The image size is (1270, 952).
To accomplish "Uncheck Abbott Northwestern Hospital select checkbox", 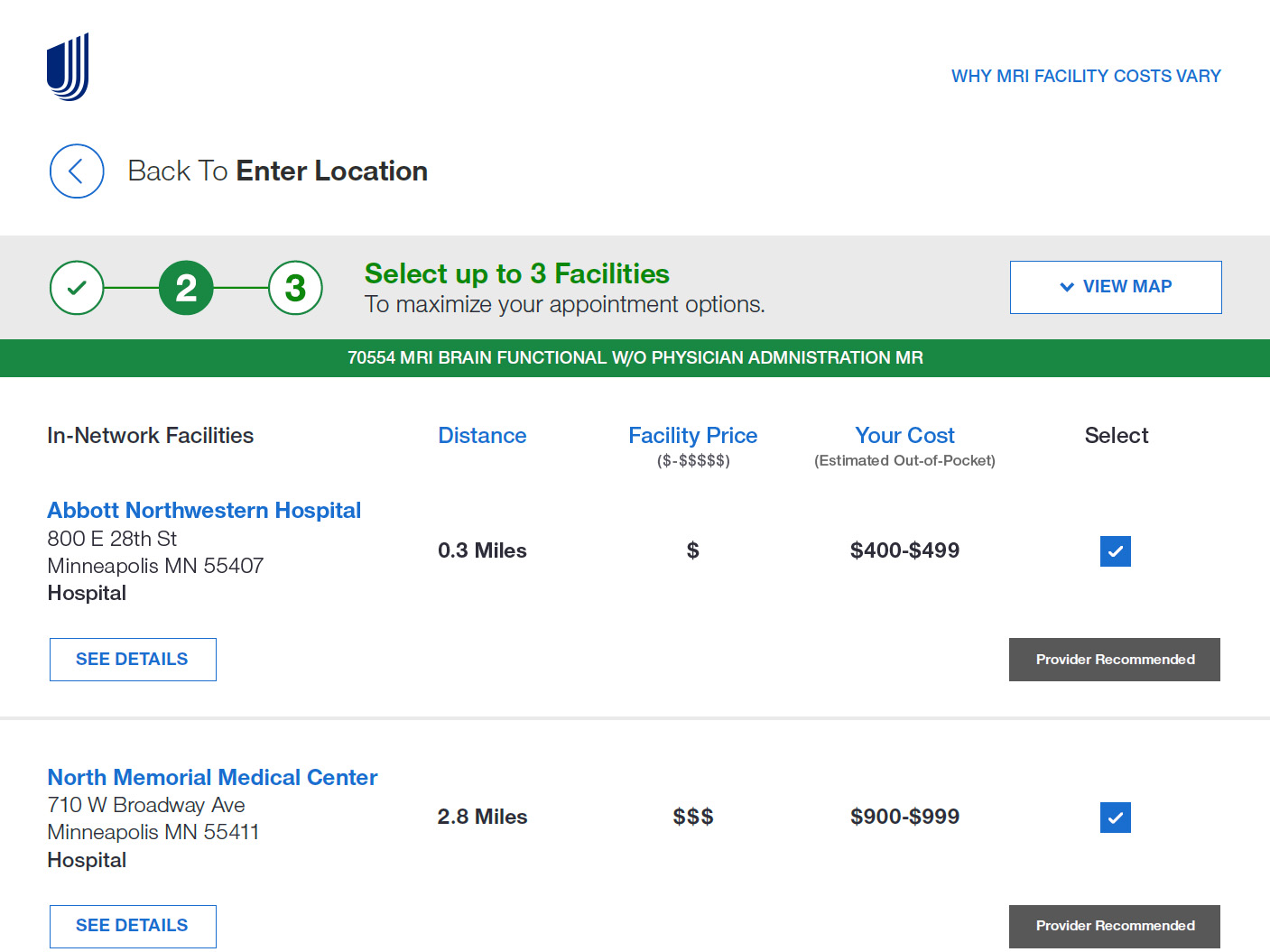I will [1116, 551].
